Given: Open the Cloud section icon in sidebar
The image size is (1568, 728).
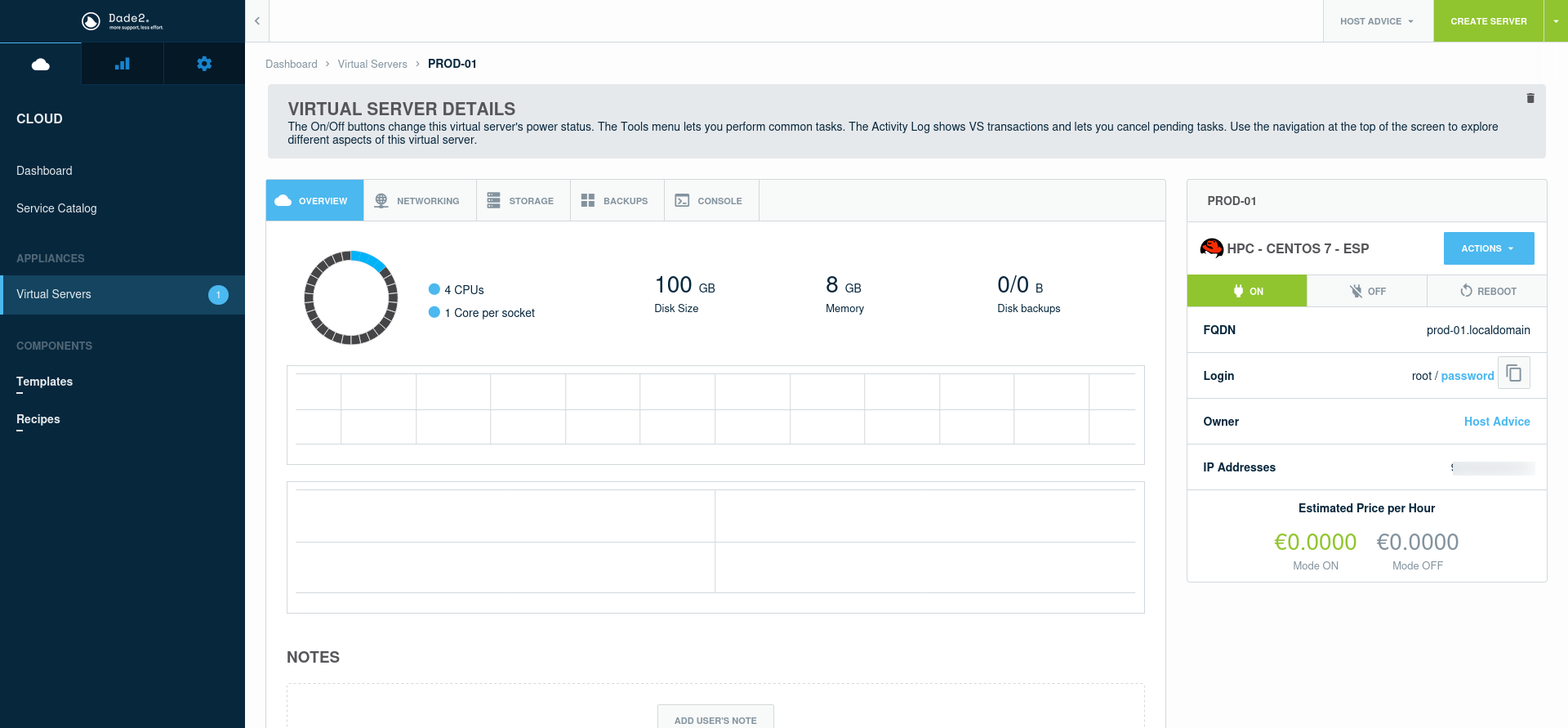Looking at the screenshot, I should pos(41,64).
